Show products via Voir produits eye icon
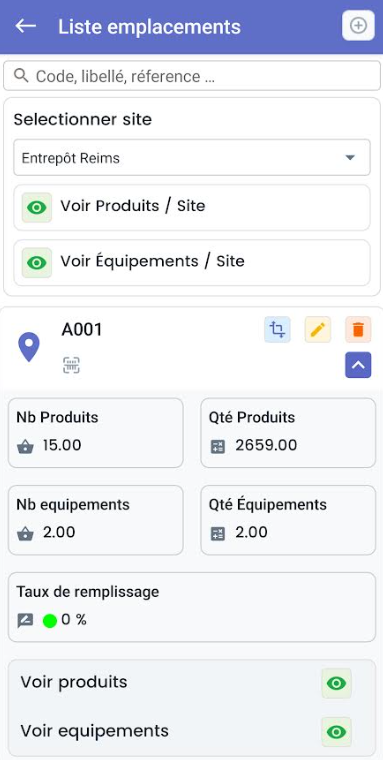This screenshot has width=383, height=760. point(336,683)
